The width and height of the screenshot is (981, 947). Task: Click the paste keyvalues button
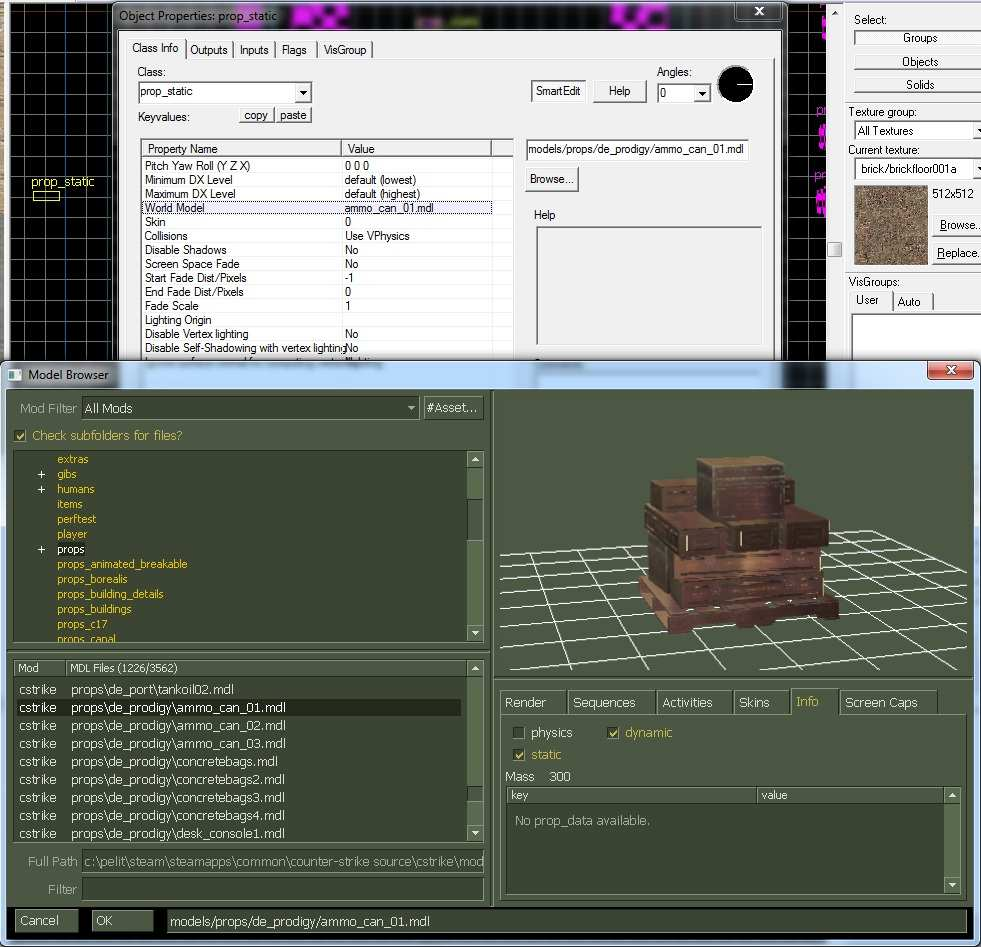[x=293, y=115]
